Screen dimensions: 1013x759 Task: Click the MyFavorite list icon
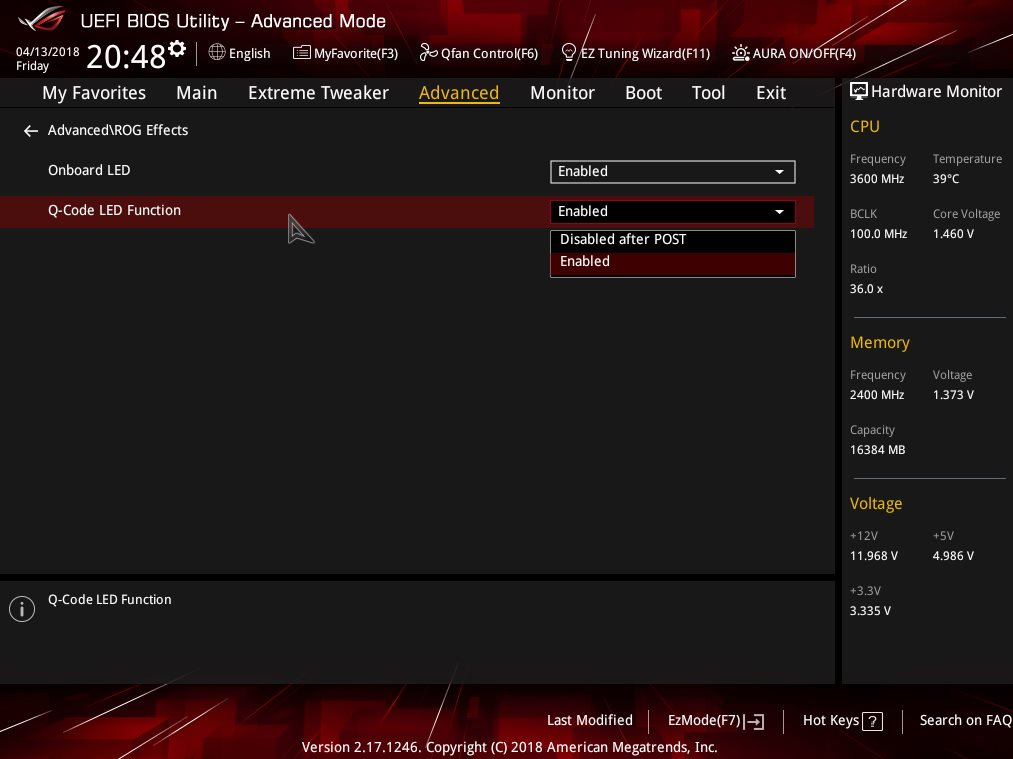click(301, 53)
